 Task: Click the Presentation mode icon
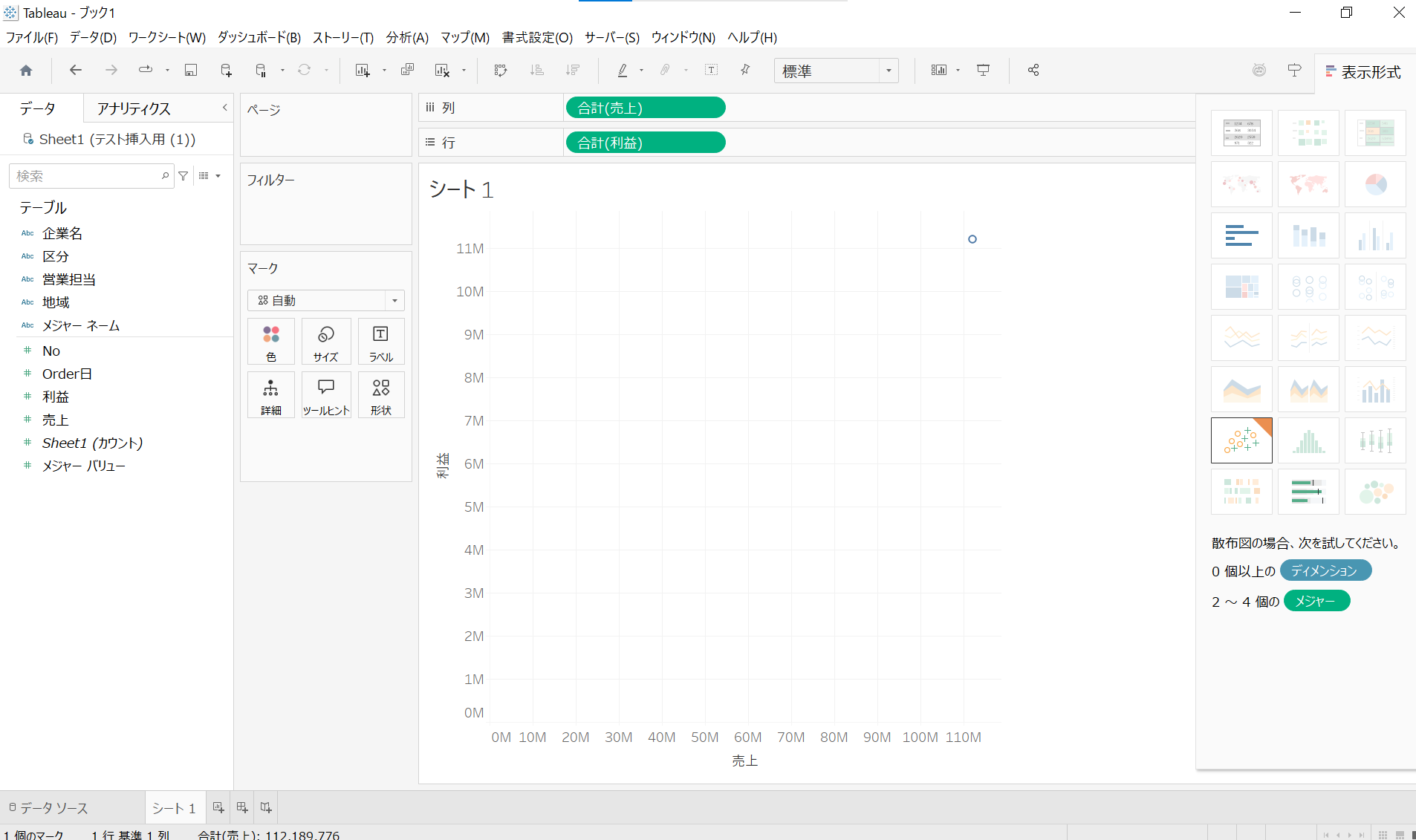983,71
